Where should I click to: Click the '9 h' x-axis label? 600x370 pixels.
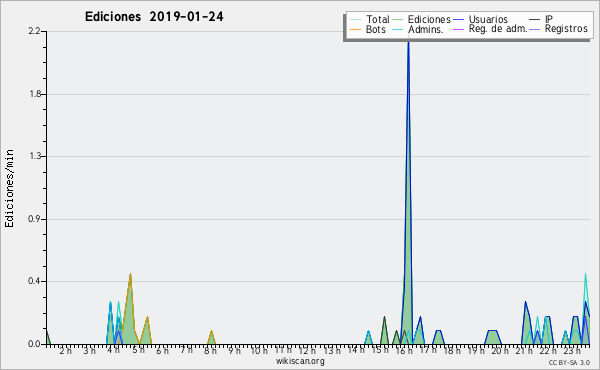(x=235, y=351)
